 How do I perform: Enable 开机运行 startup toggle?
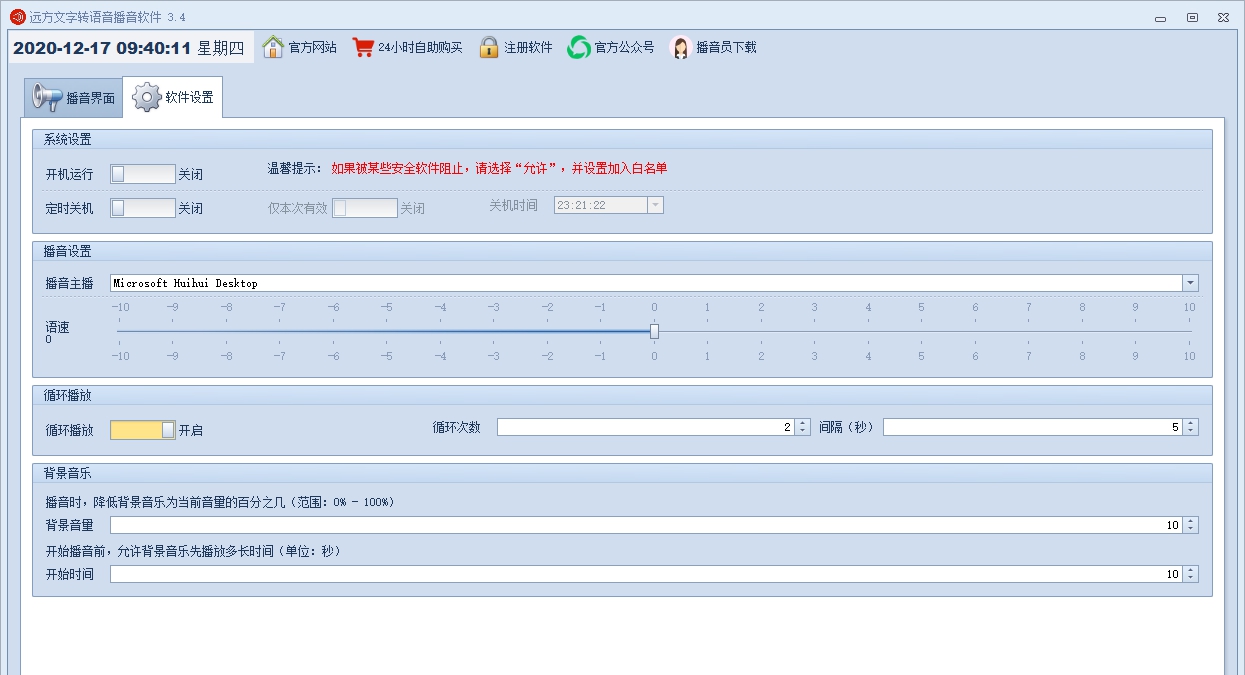pos(143,173)
